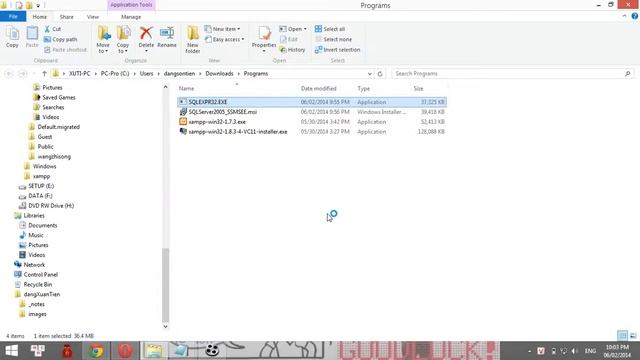Click the Refresh button by address bar
Screen dimensions: 640x360
[x=380, y=73]
